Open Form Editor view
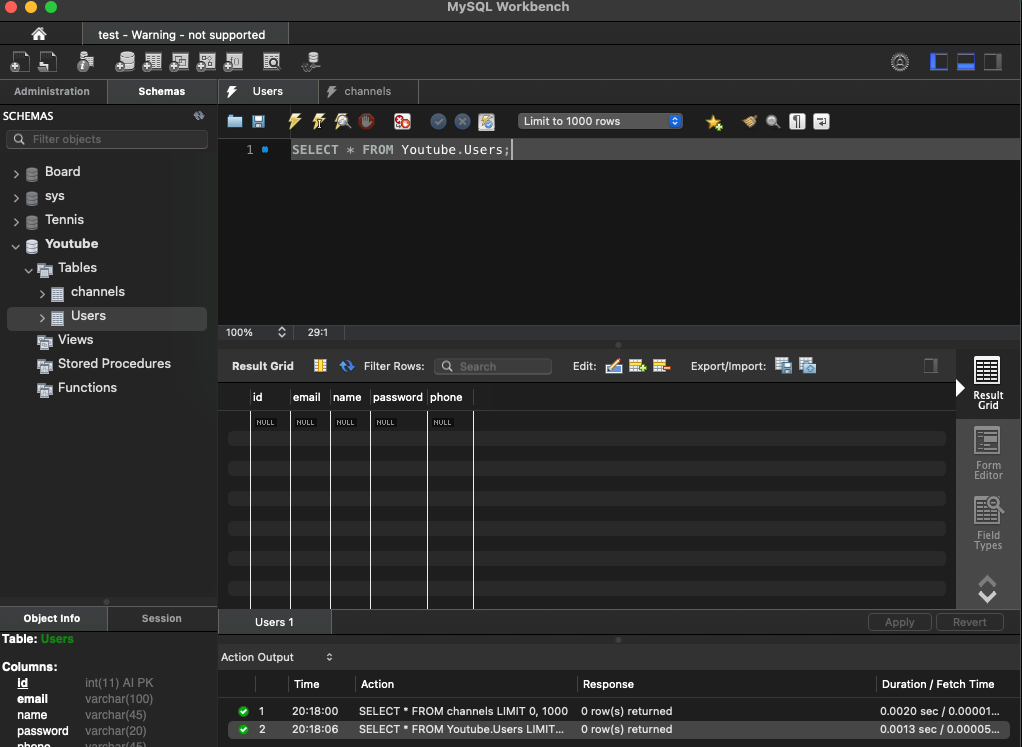The height and width of the screenshot is (747, 1022). pos(988,454)
